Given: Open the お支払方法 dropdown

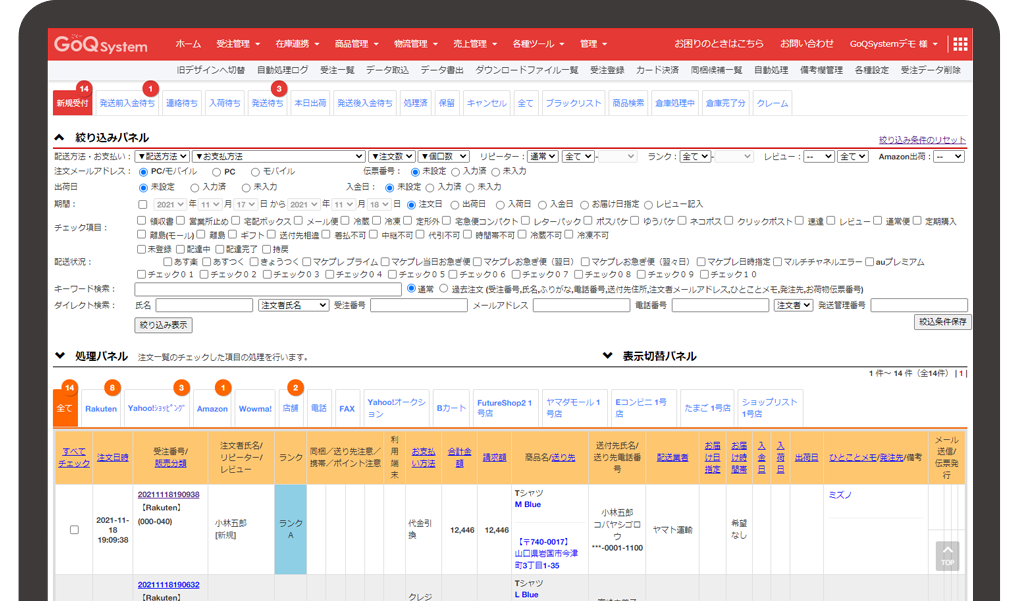Looking at the screenshot, I should [x=278, y=156].
